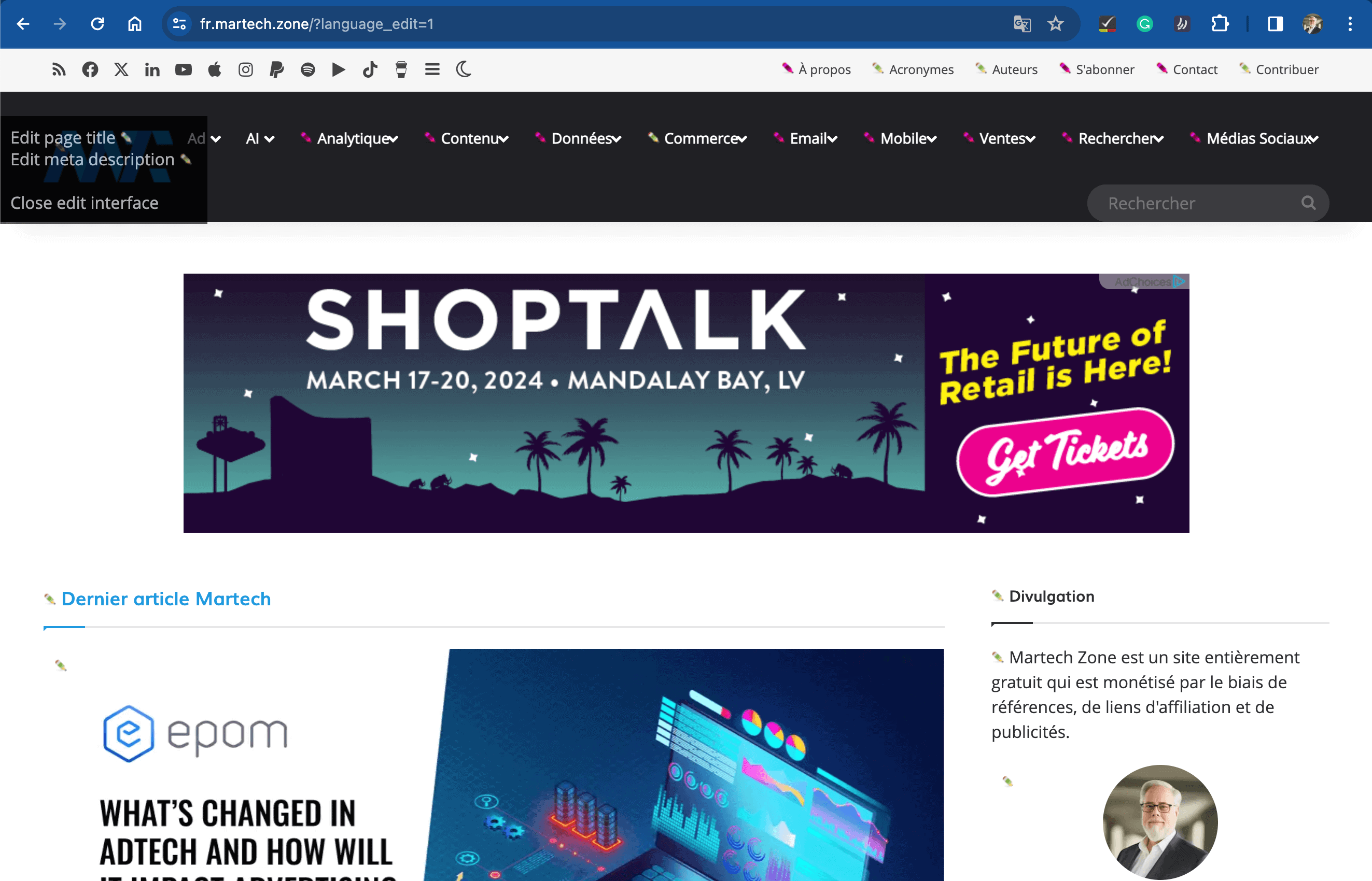Toggle dark mode moon icon

[464, 70]
